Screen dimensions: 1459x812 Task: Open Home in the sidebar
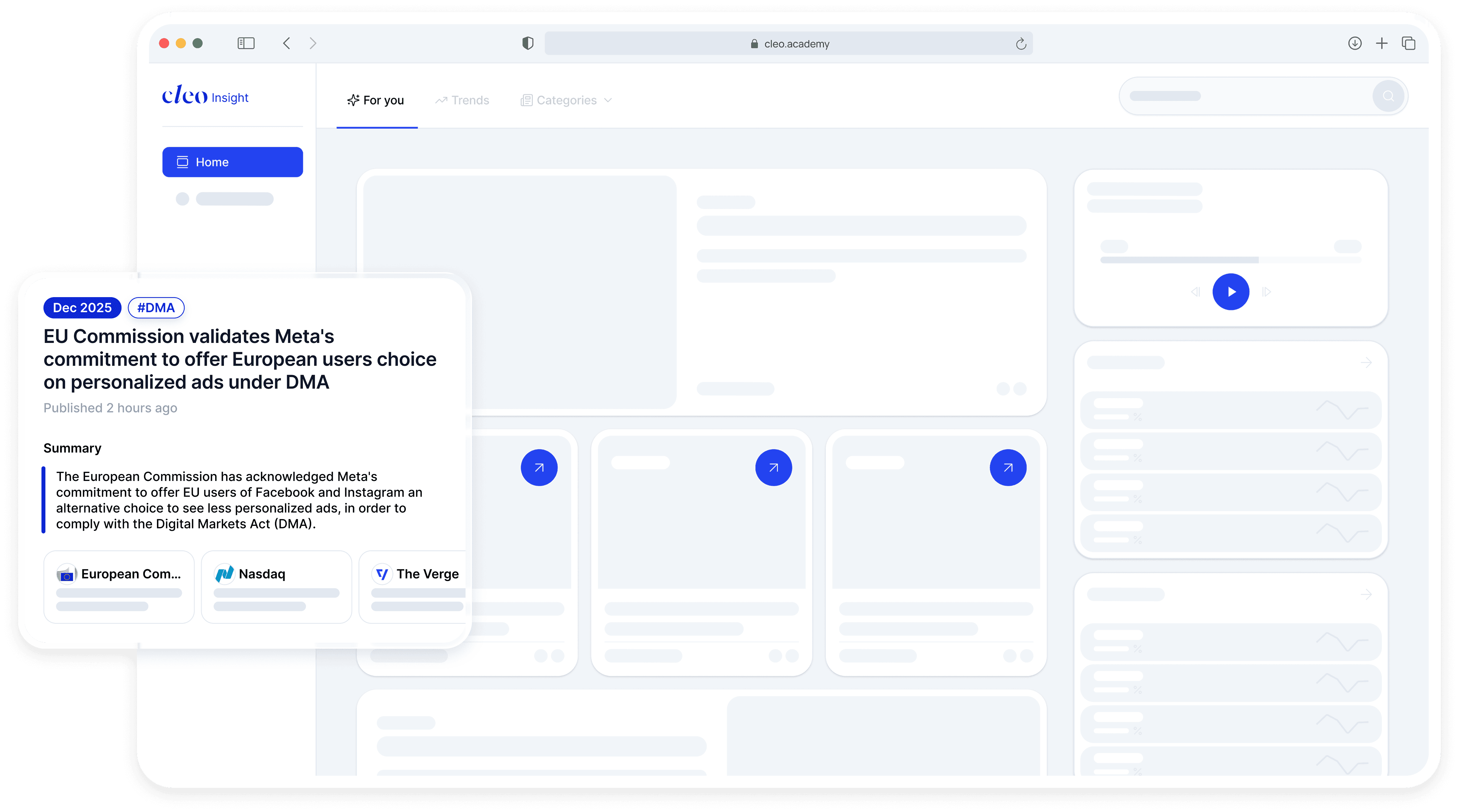click(232, 162)
